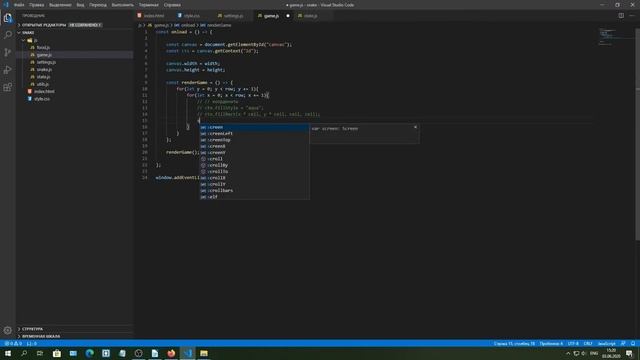Open the Выполнить menu

point(122,5)
